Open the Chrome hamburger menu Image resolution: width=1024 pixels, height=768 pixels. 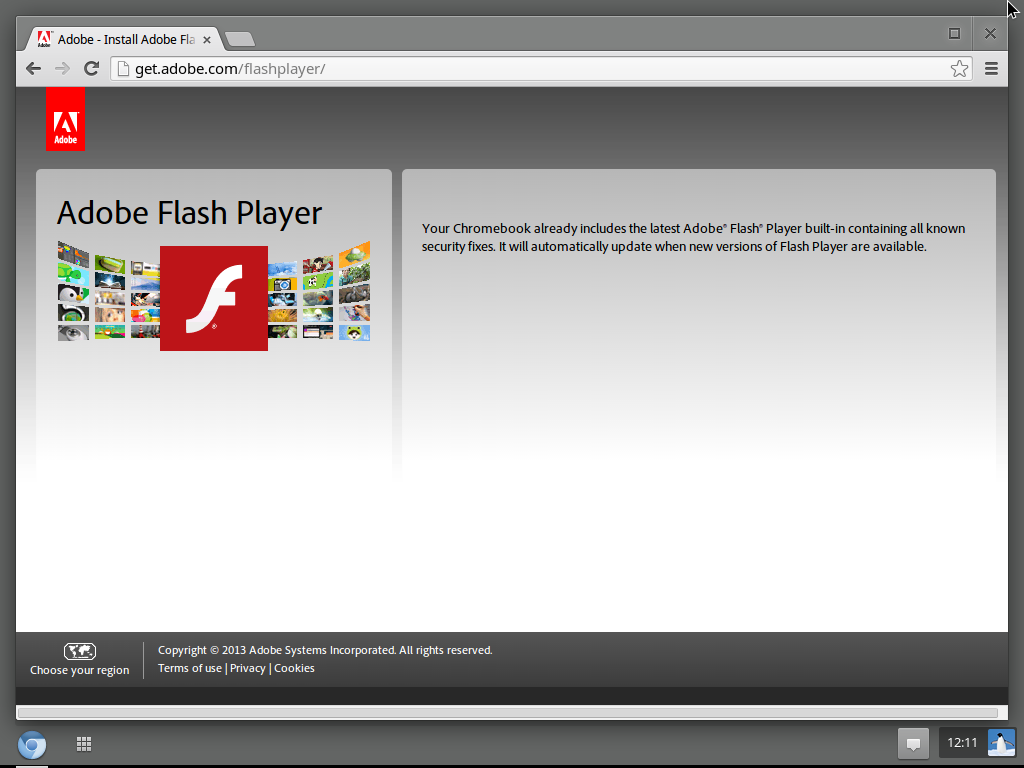pos(991,68)
